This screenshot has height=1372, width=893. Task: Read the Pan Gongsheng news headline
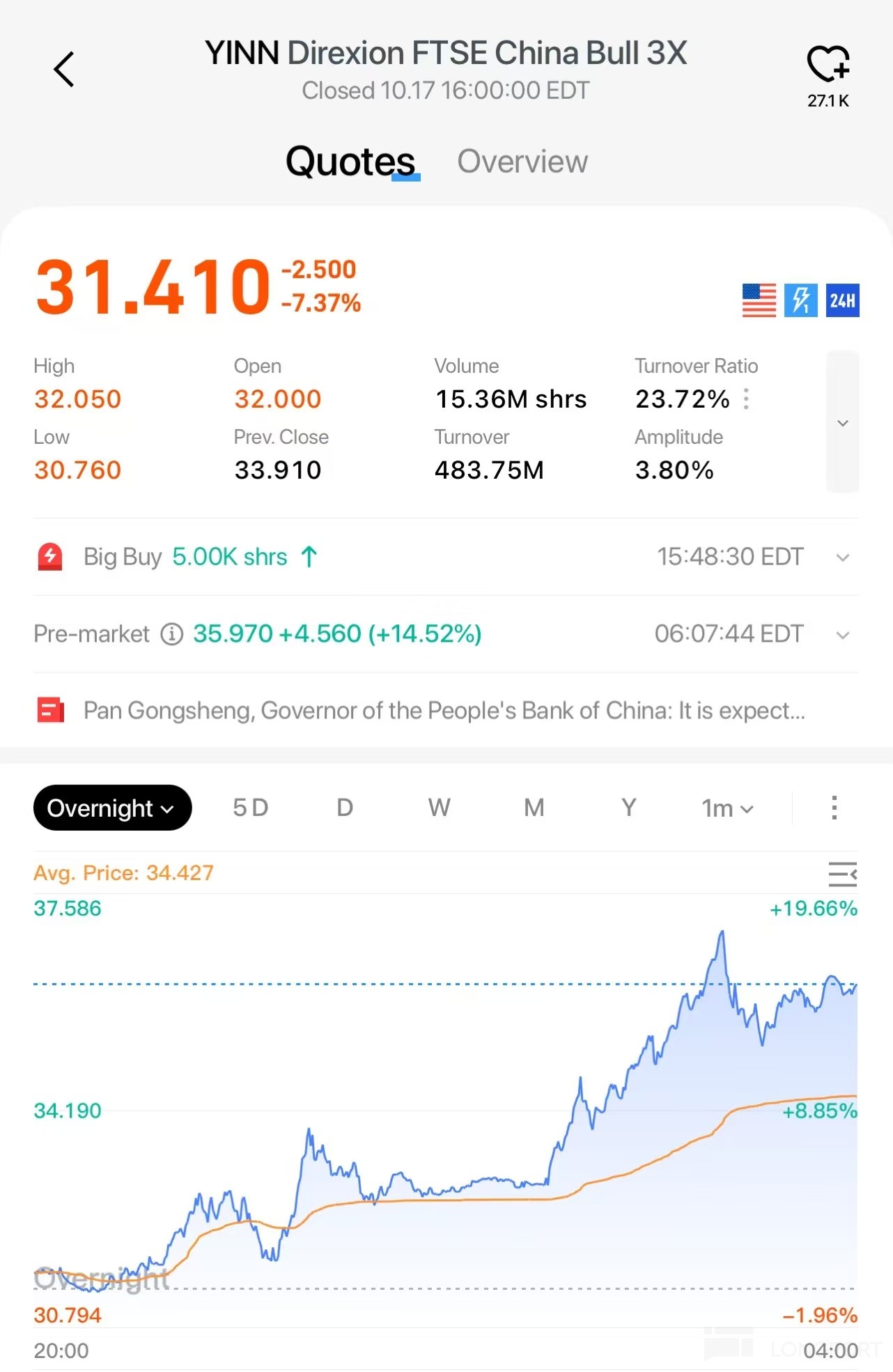point(444,711)
